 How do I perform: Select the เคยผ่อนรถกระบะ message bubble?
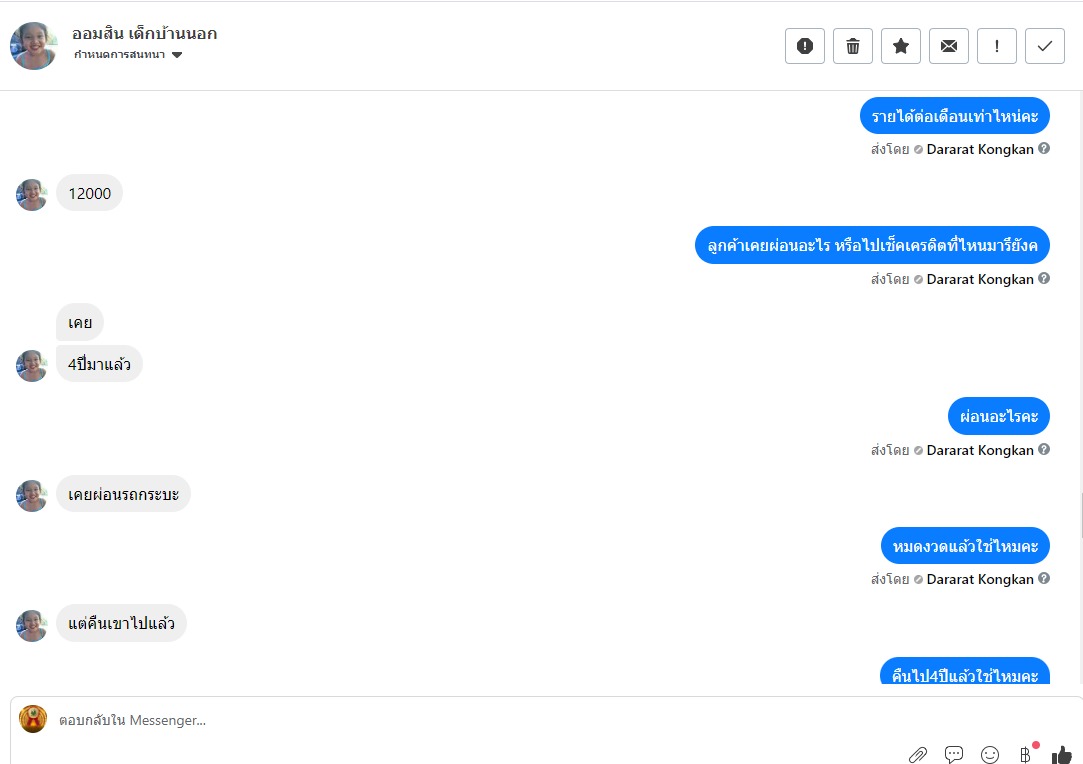[x=123, y=494]
